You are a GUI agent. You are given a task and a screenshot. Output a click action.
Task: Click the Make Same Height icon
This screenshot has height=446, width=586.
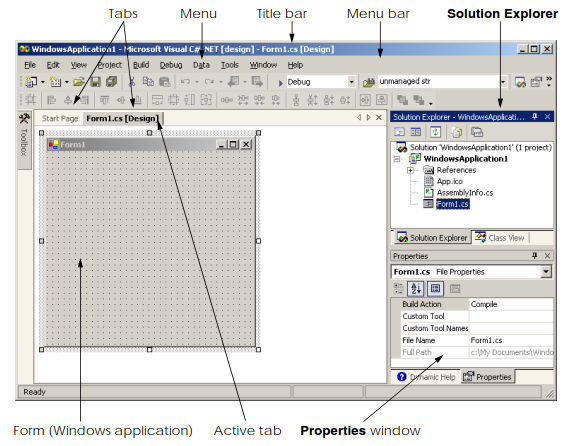coord(189,100)
